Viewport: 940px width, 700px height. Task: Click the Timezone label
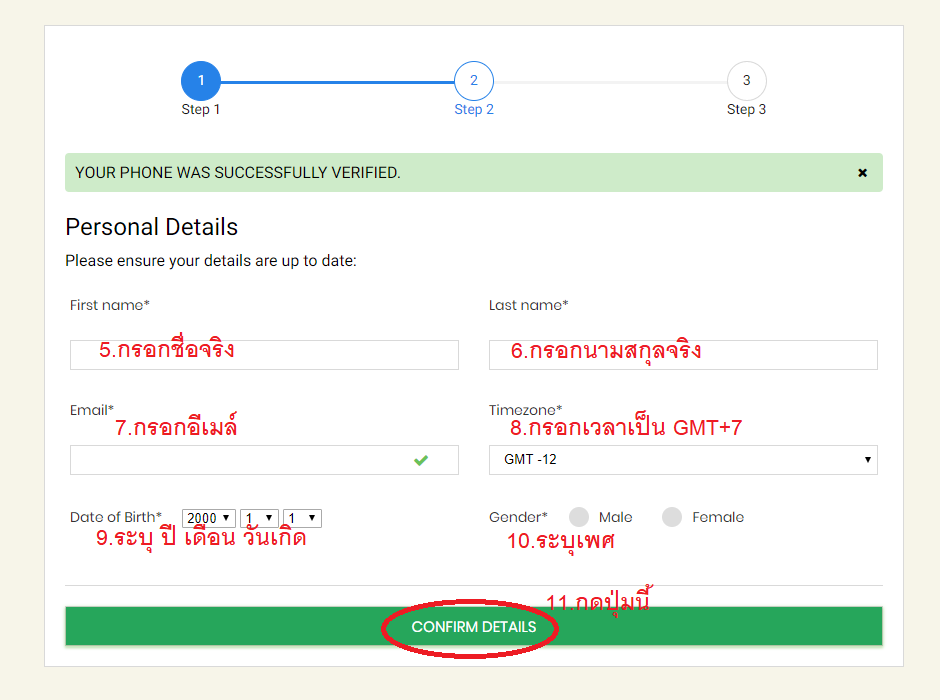525,410
